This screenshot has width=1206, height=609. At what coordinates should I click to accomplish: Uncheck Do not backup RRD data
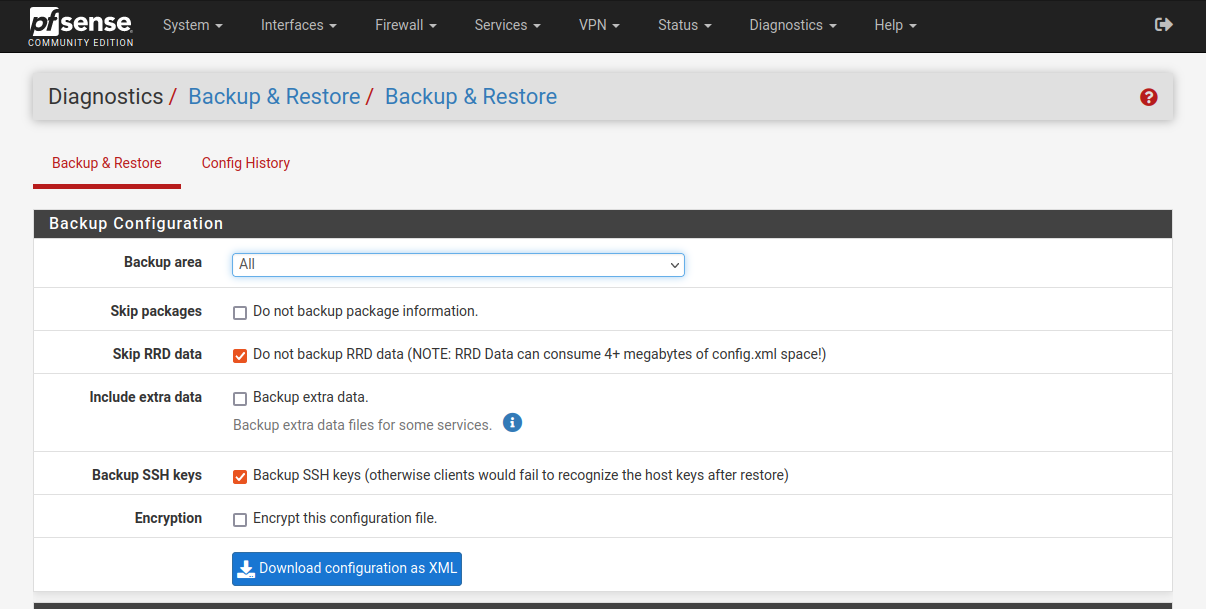click(240, 355)
